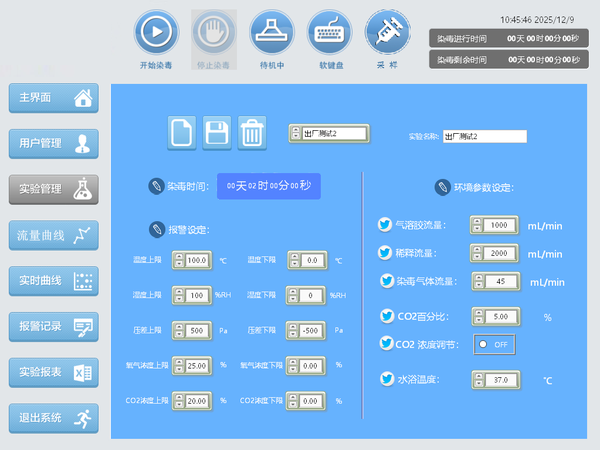Image resolution: width=600 pixels, height=450 pixels.
Task: Open 实验报表 experiment report page
Action: pos(54,372)
